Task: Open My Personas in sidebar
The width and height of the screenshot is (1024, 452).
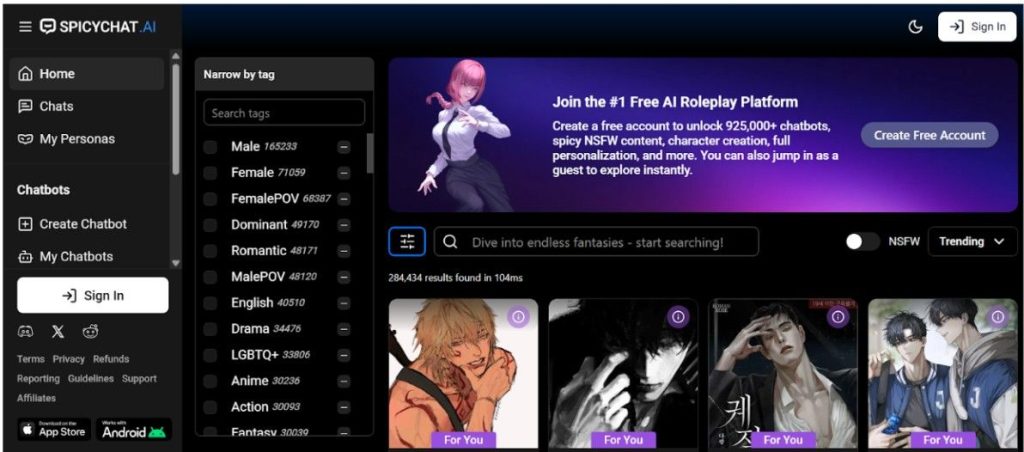Action: pos(87,139)
